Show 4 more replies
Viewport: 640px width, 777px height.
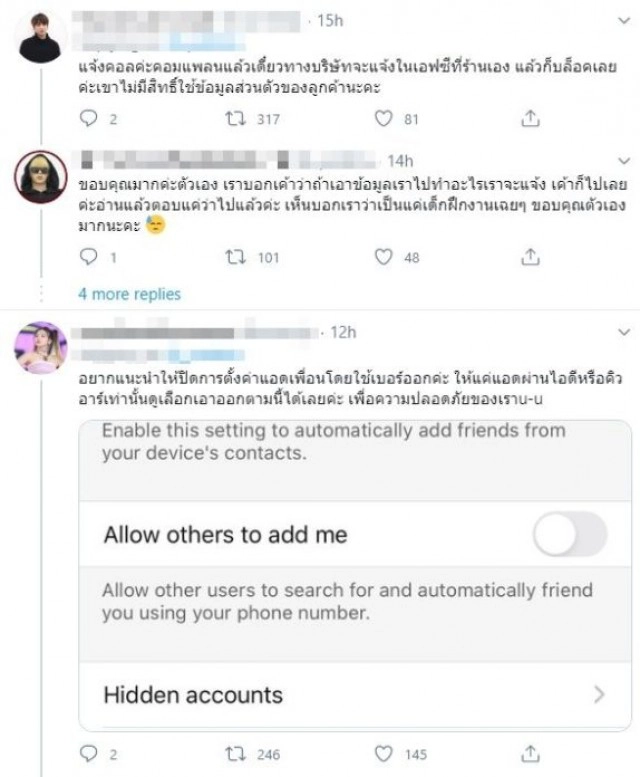tap(130, 294)
